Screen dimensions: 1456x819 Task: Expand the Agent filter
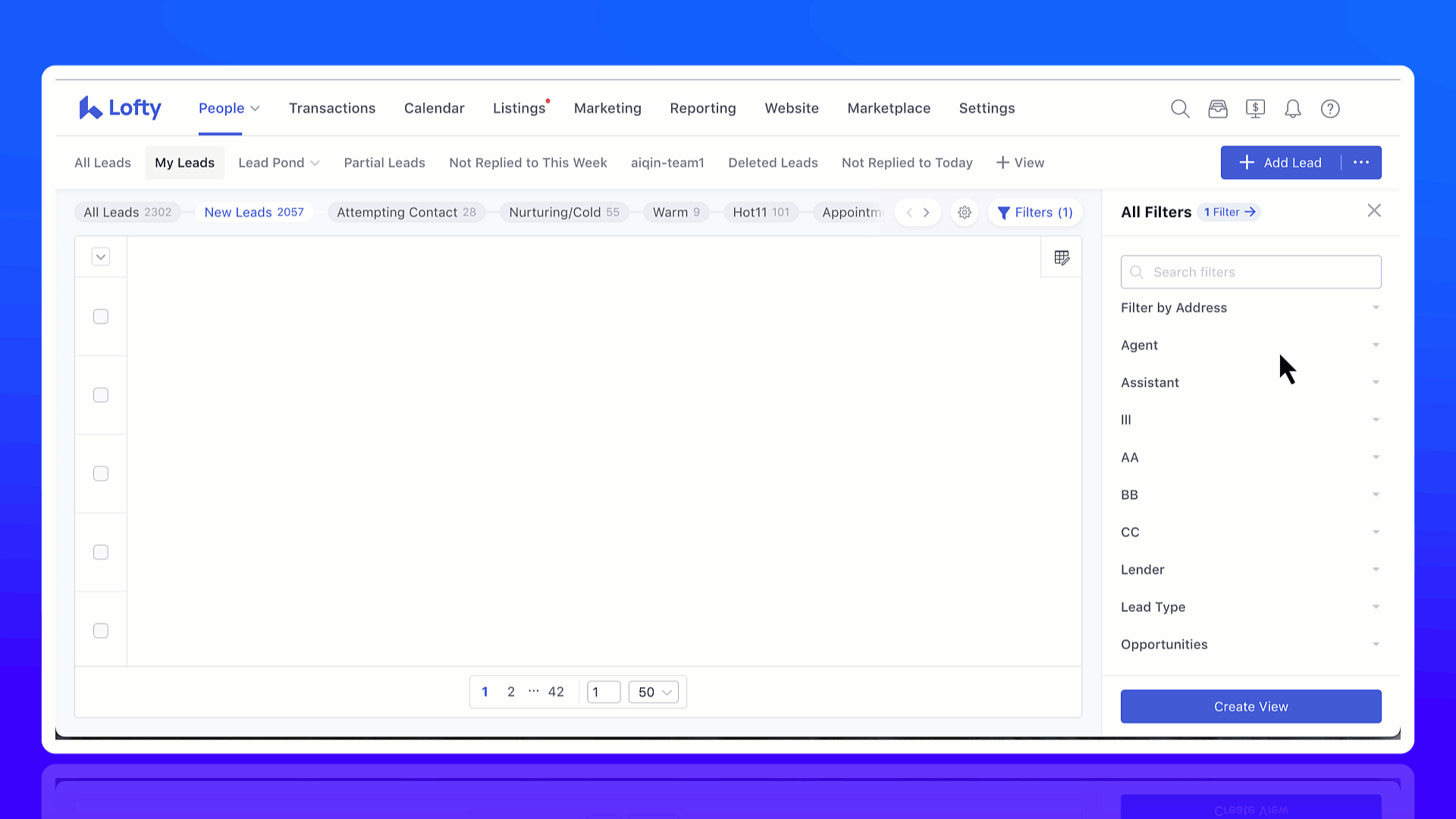pos(1250,345)
